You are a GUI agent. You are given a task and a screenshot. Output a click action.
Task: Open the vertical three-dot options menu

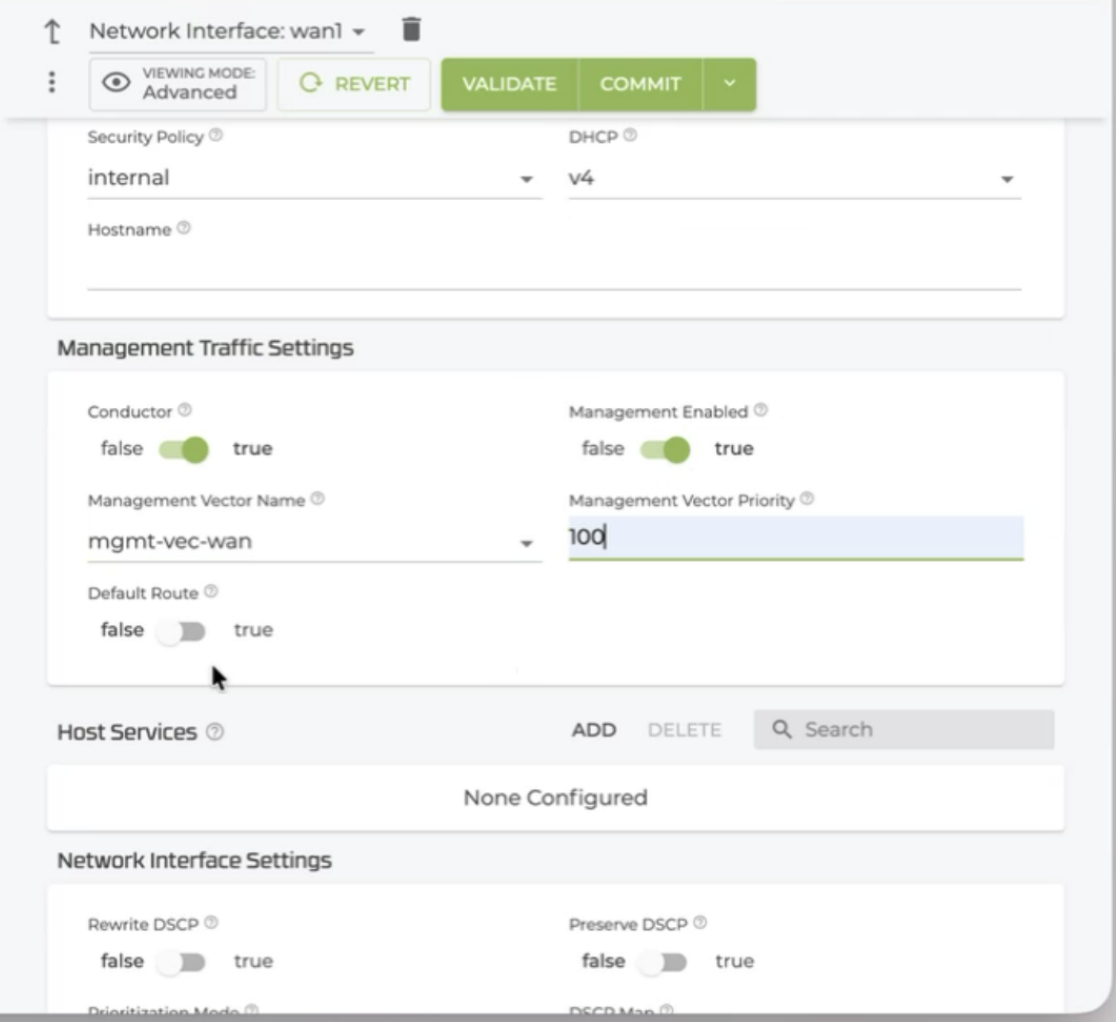(51, 83)
